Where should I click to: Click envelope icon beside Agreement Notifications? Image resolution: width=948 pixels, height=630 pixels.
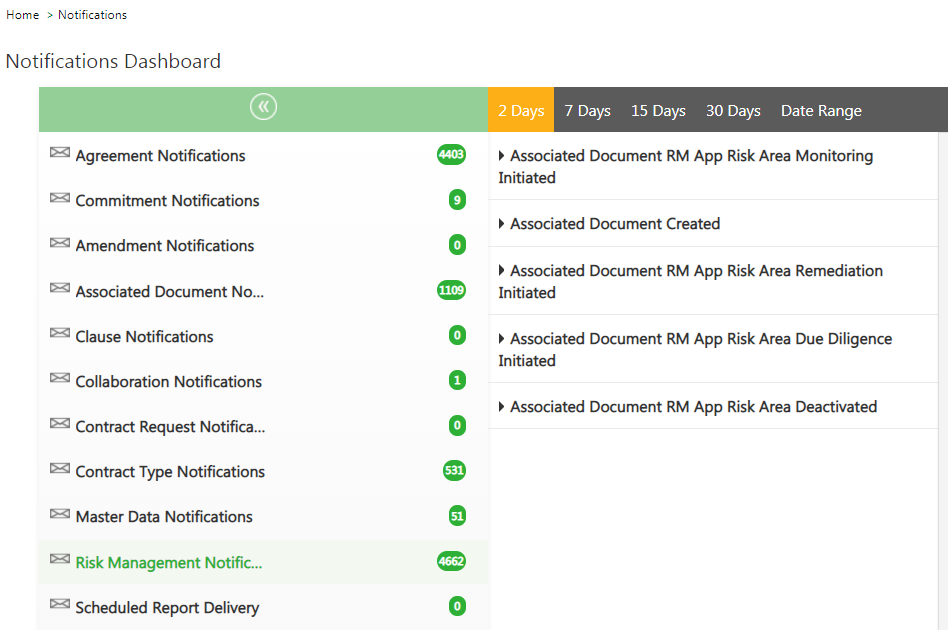(x=60, y=153)
